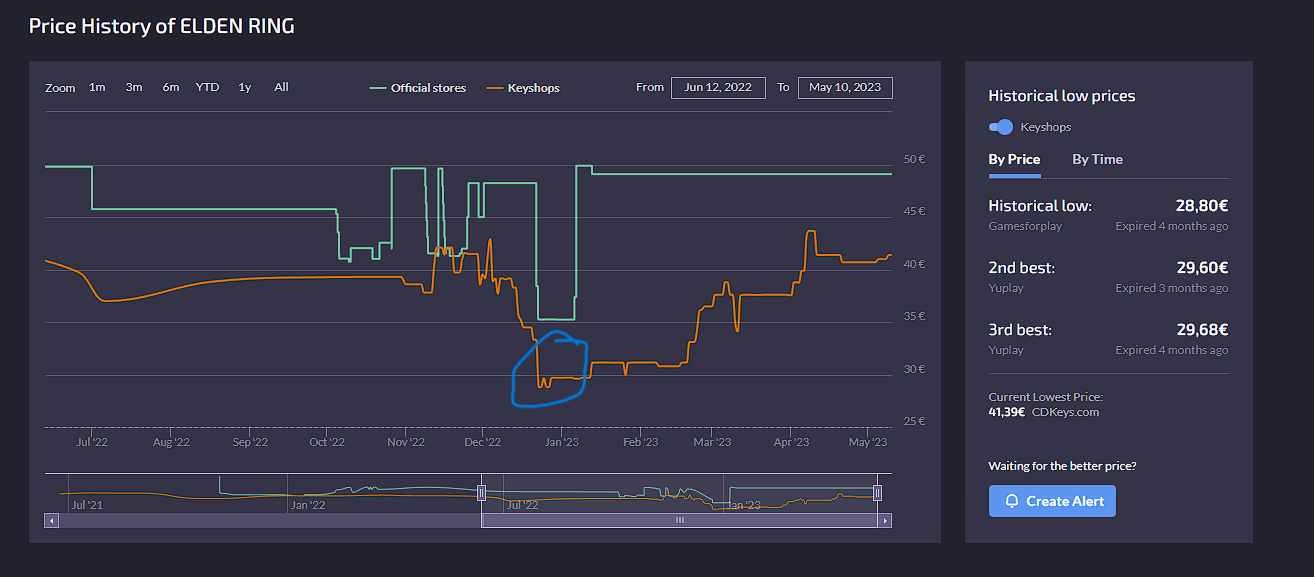Click the 50 € axis label

pyautogui.click(x=914, y=159)
